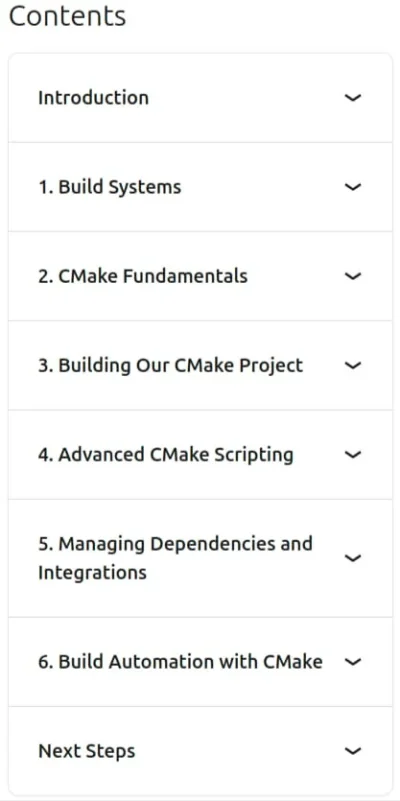Select the 2. CMake Fundamentals title
This screenshot has width=400, height=801.
pyautogui.click(x=143, y=276)
